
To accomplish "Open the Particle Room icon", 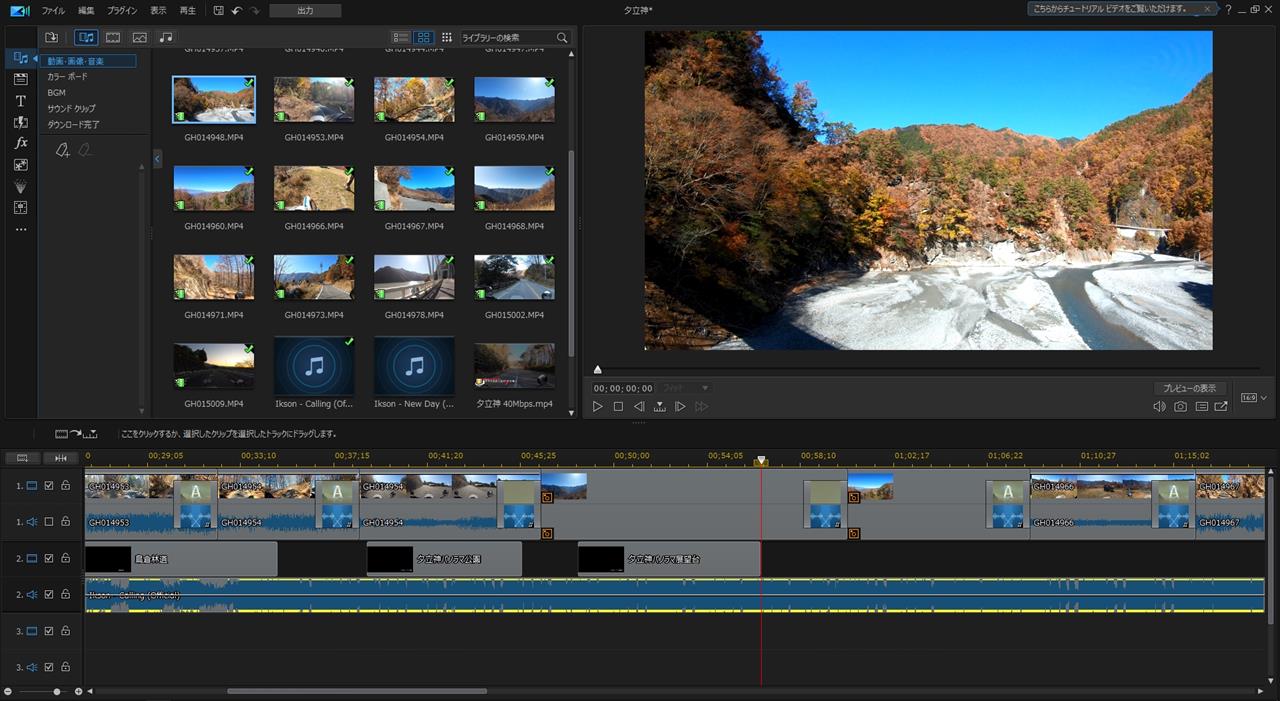I will [21, 186].
